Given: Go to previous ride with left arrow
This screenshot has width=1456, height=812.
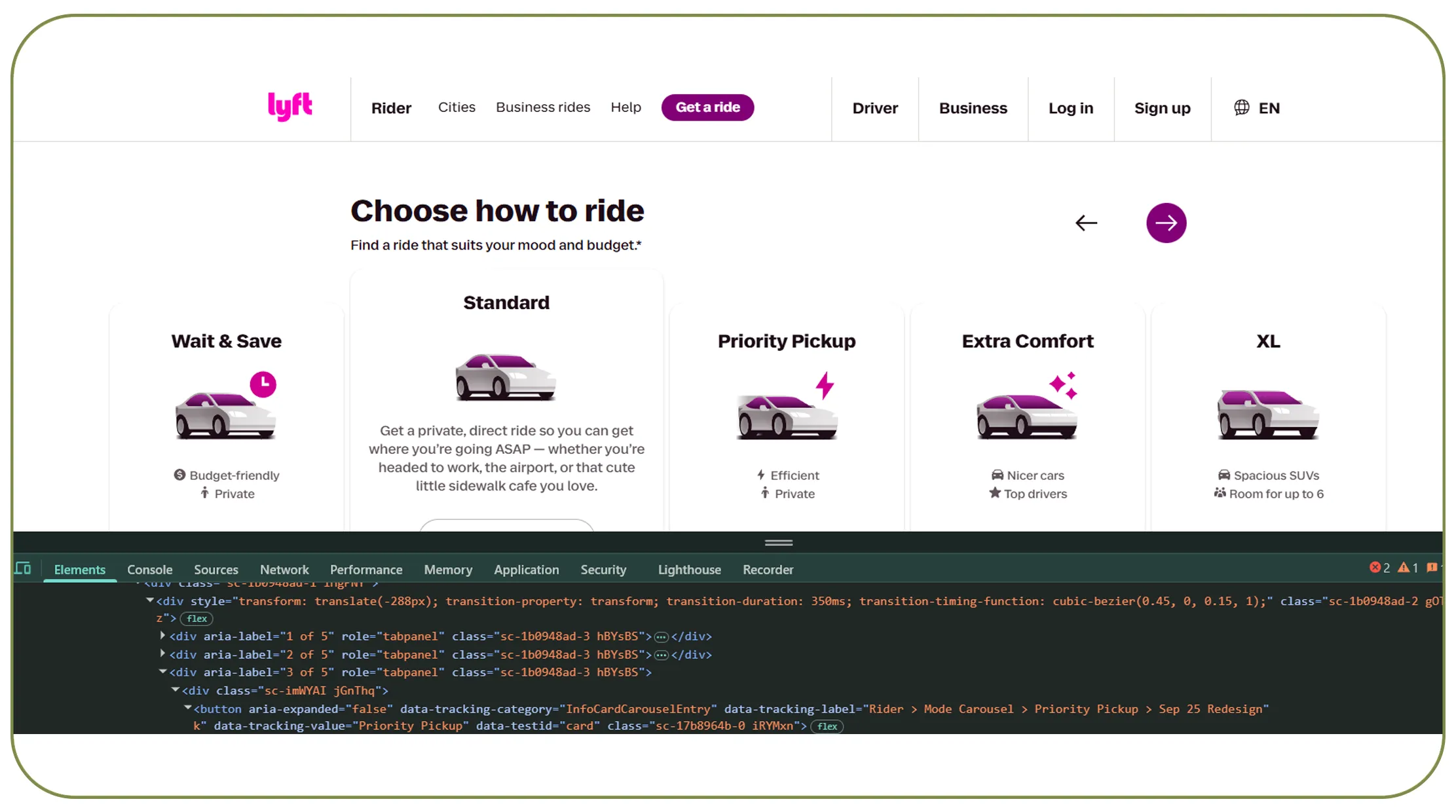Looking at the screenshot, I should click(x=1086, y=223).
